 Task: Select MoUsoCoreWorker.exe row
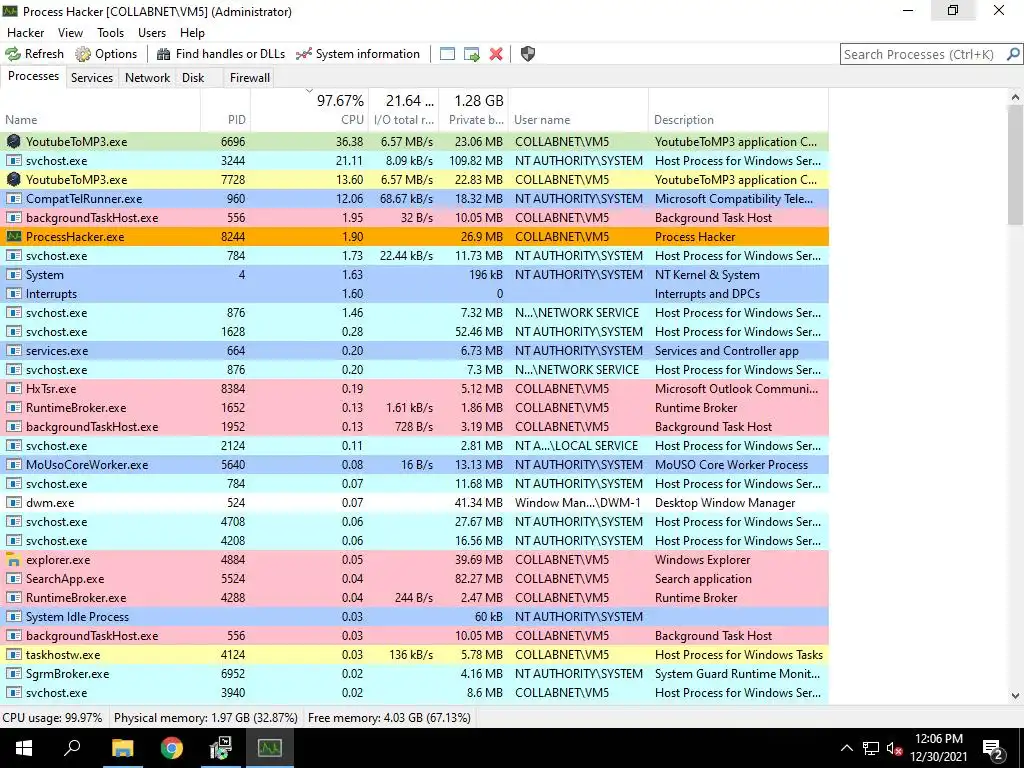(x=415, y=465)
